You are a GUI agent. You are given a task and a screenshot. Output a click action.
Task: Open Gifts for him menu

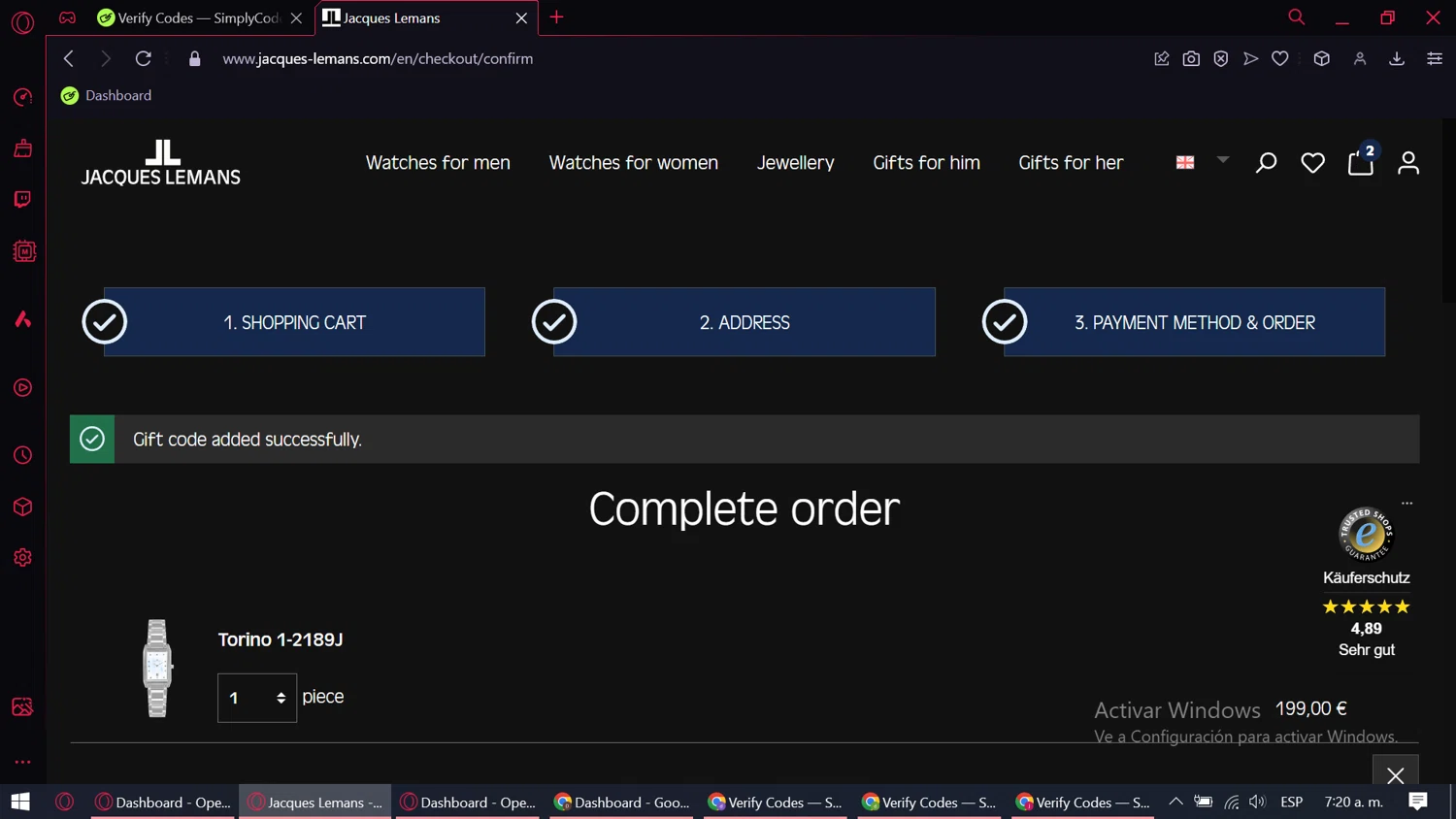926,163
